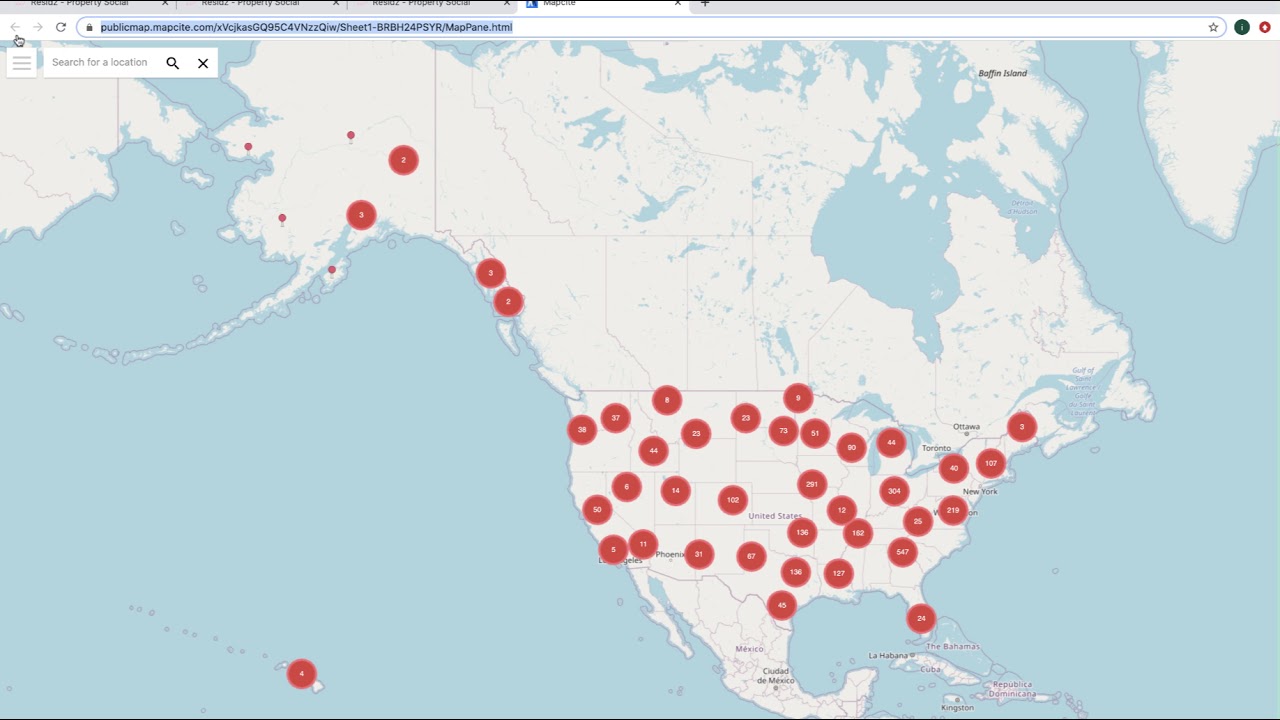Reload the Mapcite map page
Image resolution: width=1280 pixels, height=720 pixels.
[x=60, y=27]
